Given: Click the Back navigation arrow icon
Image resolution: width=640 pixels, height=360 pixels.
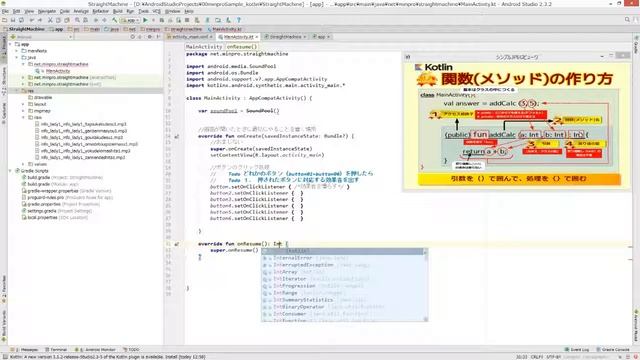Looking at the screenshot, I should 96,20.
